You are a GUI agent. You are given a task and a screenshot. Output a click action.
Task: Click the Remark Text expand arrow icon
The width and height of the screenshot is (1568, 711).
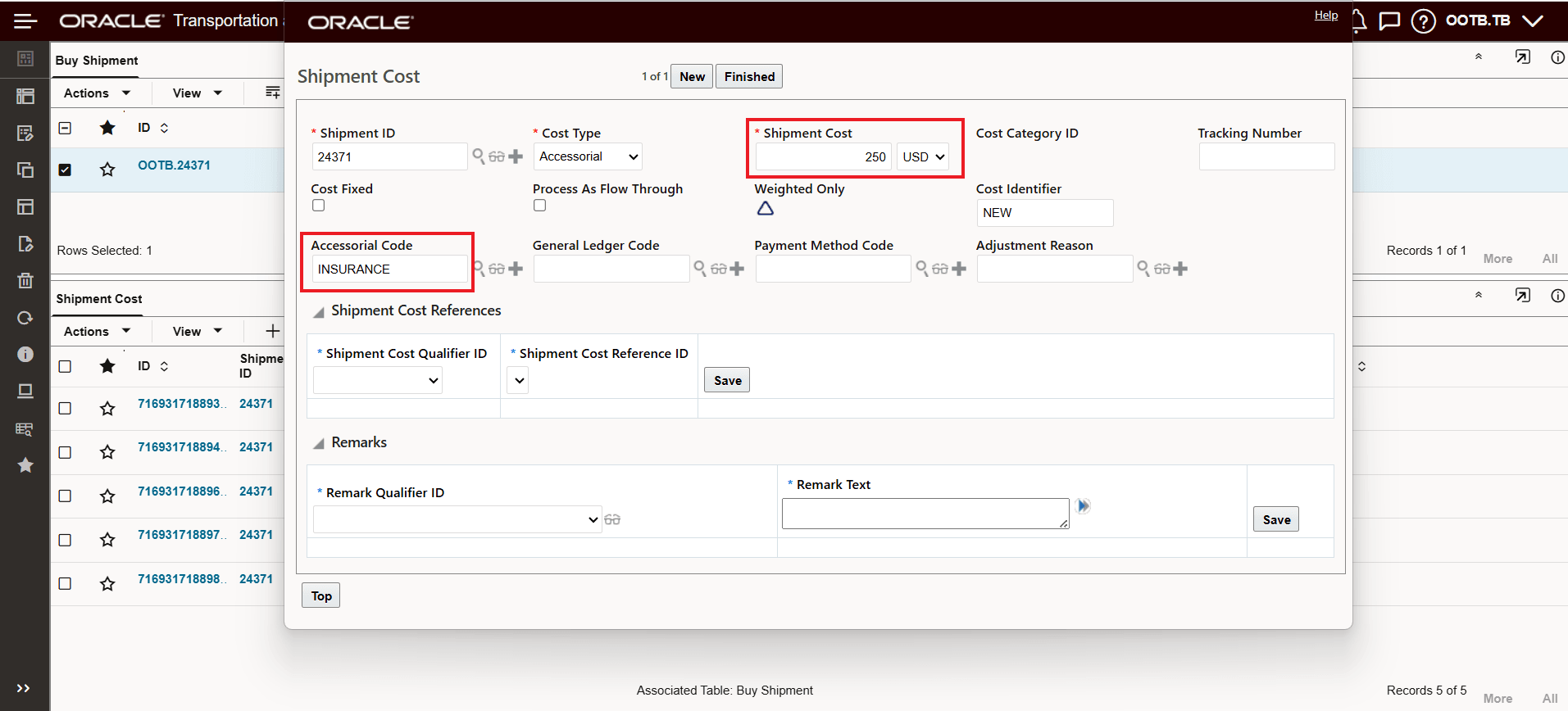1083,506
